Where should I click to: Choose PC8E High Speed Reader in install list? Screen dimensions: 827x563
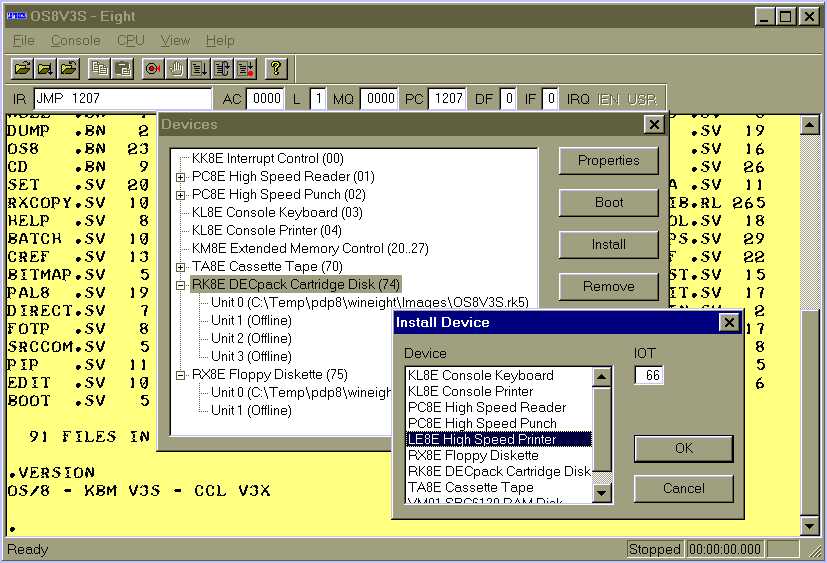click(x=498, y=407)
